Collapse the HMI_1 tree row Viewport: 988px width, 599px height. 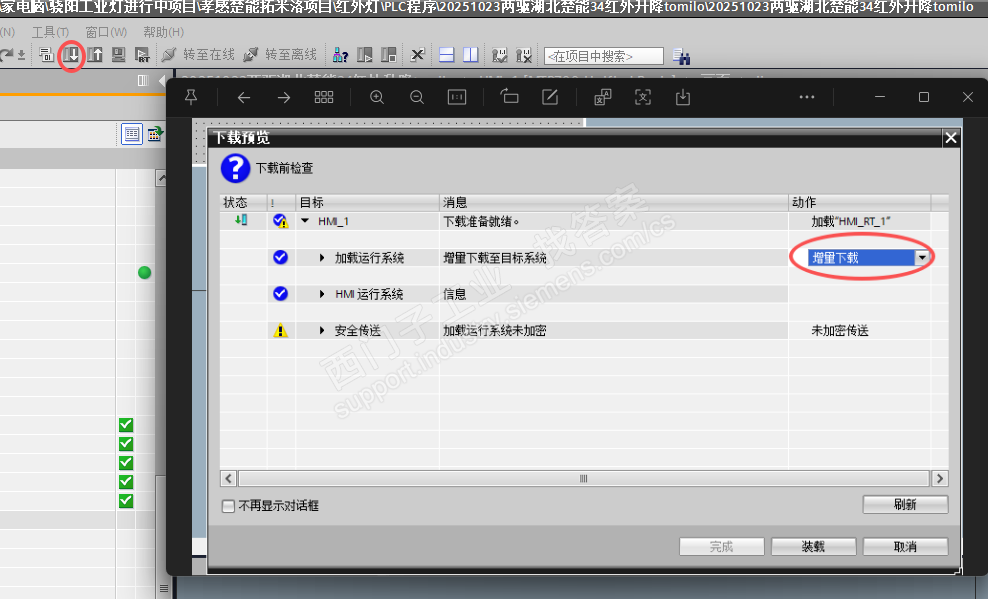(x=305, y=221)
